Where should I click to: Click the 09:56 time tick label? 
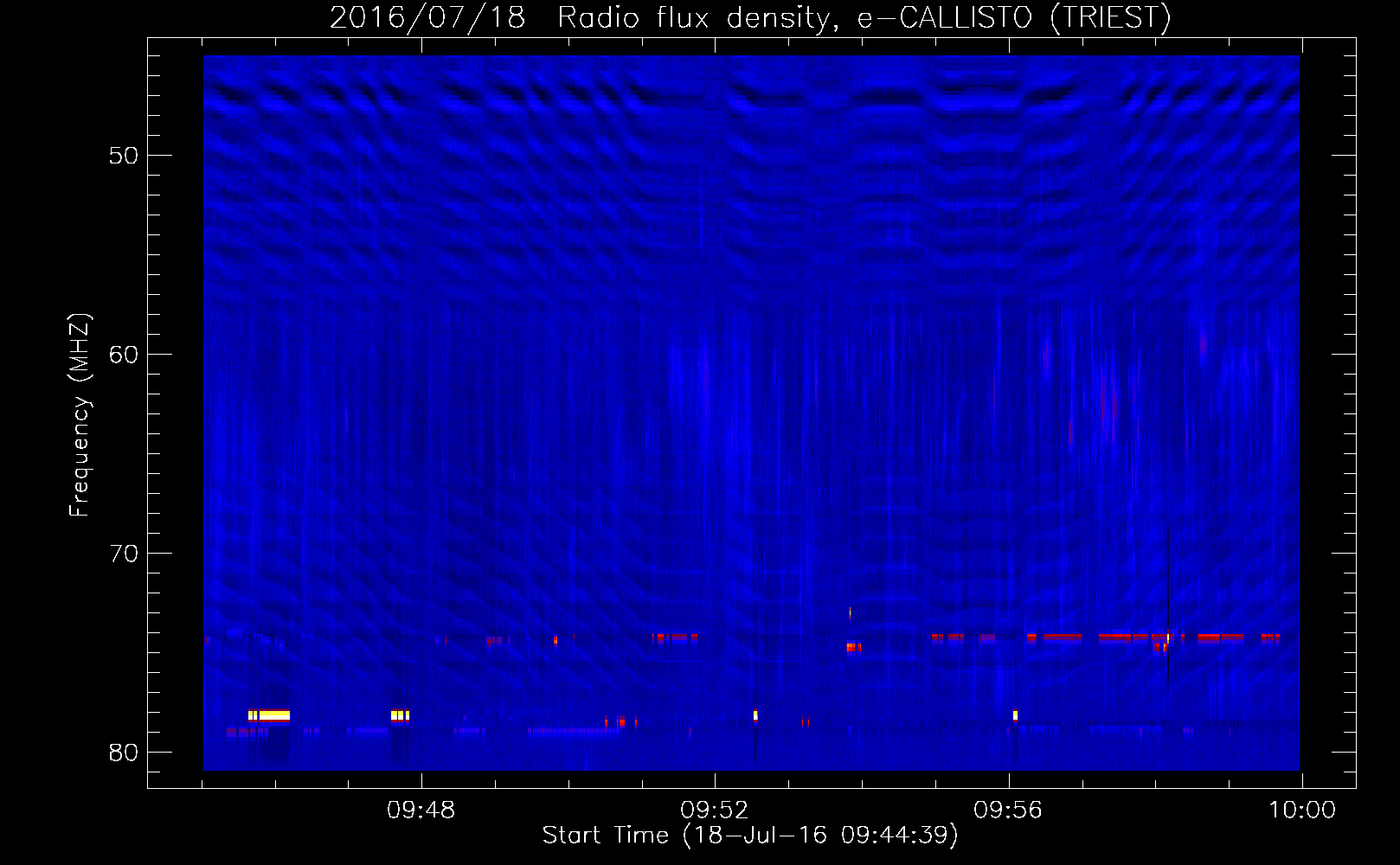[1008, 811]
